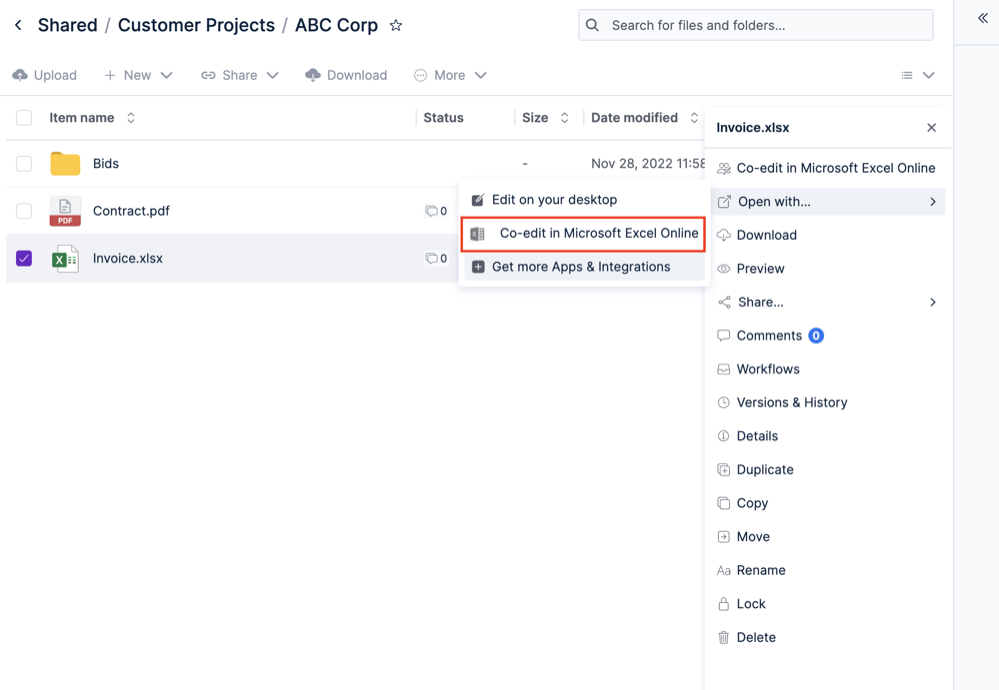Click the ABC Corp breadcrumb

pyautogui.click(x=336, y=25)
